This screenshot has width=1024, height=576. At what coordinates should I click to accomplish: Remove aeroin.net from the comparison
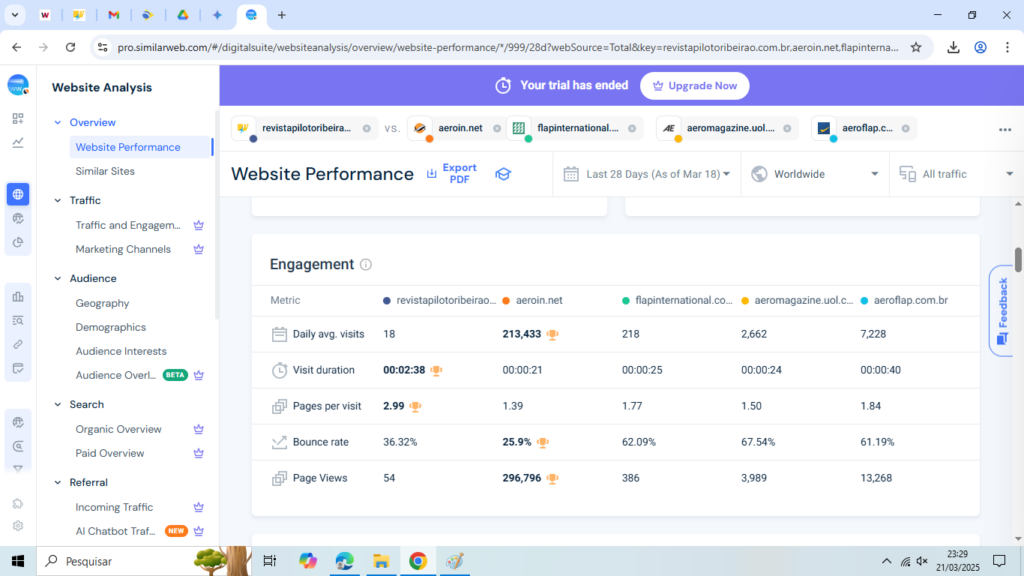point(498,129)
